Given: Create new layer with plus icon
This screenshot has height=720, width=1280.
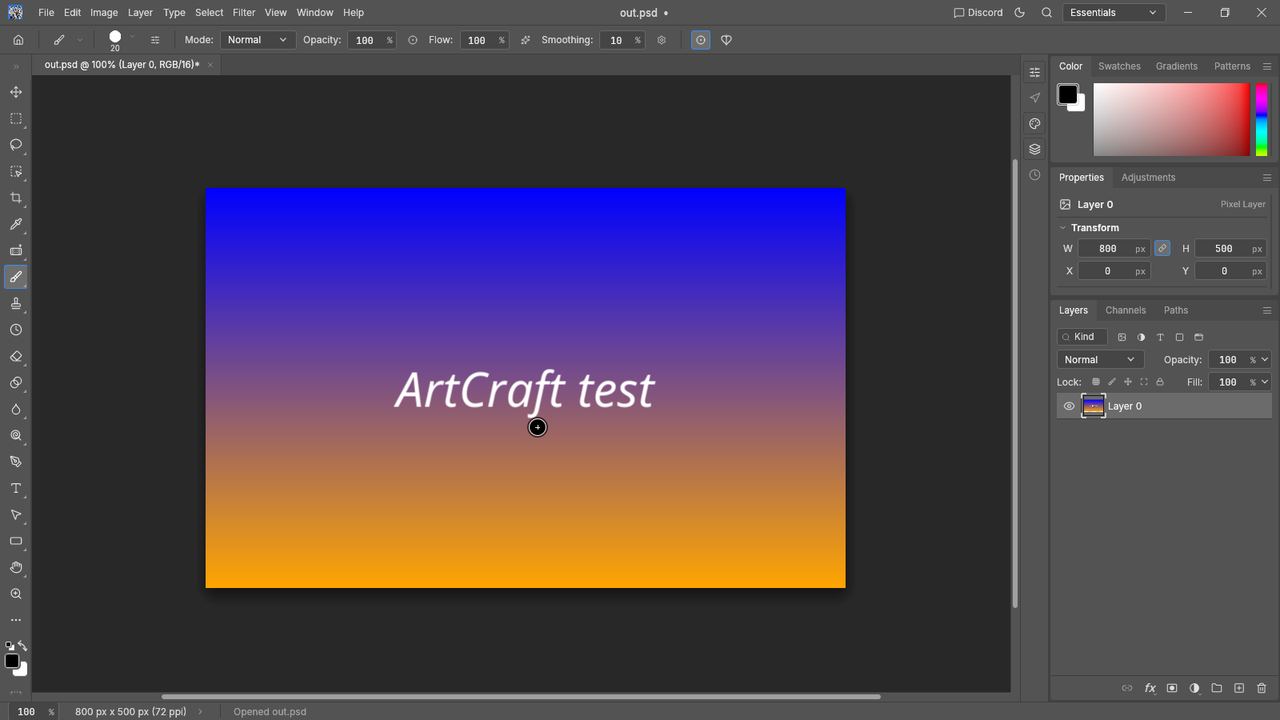Looking at the screenshot, I should pyautogui.click(x=1239, y=688).
